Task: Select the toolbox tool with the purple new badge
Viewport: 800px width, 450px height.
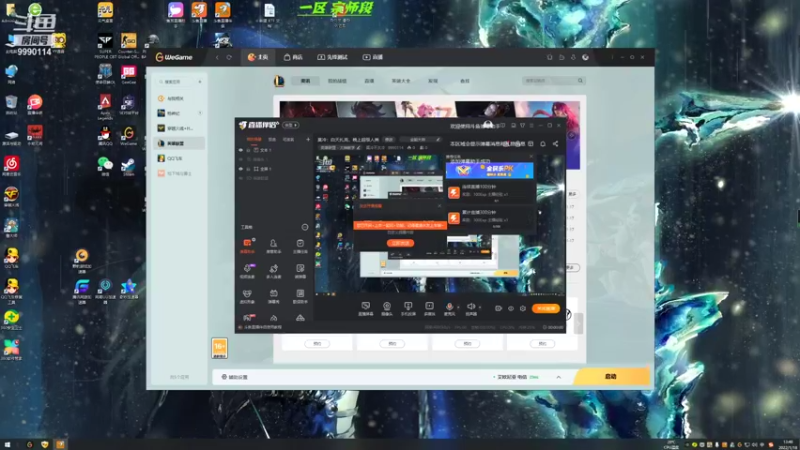Action: (x=247, y=270)
